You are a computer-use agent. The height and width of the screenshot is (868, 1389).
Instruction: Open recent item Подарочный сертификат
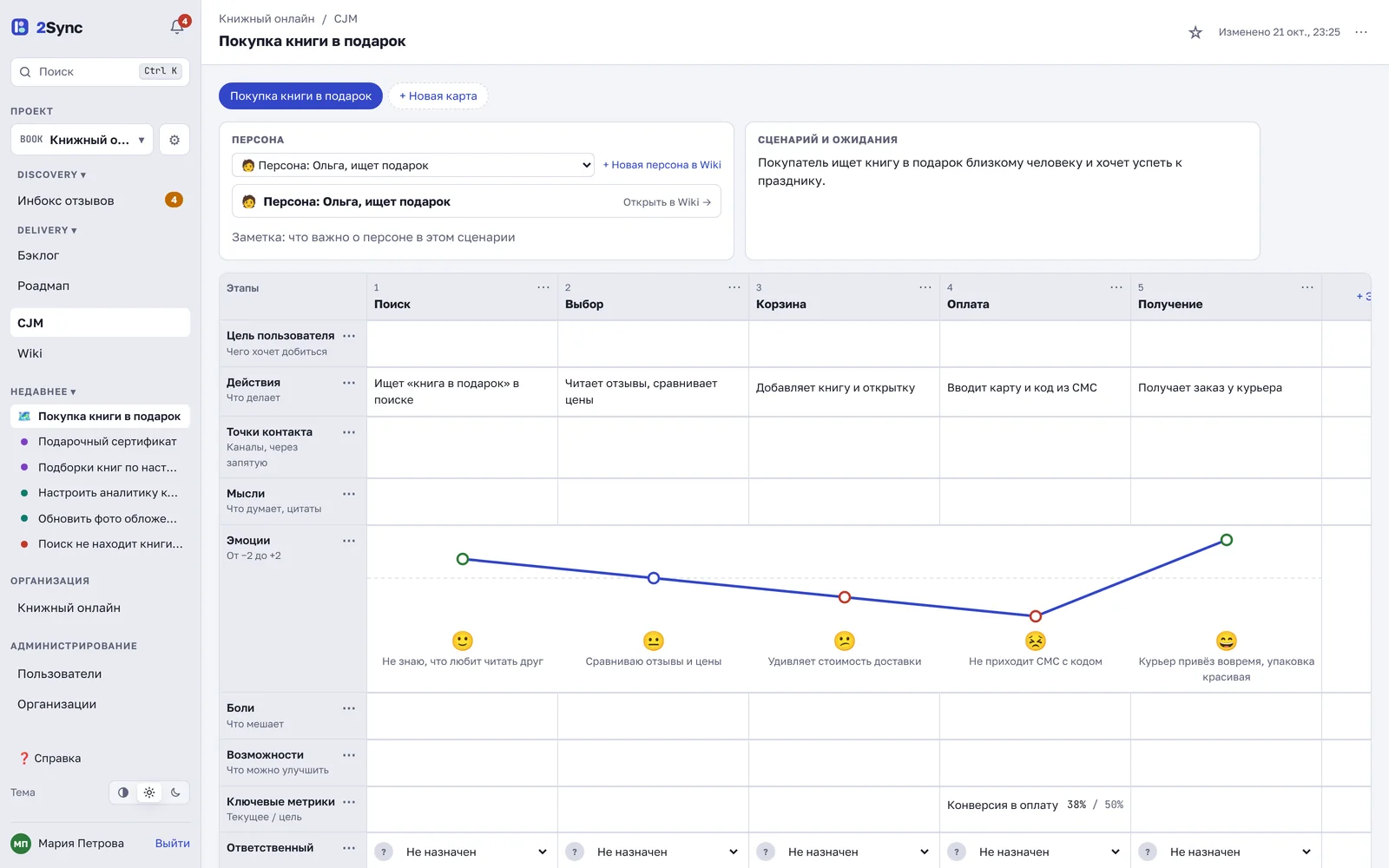coord(100,442)
